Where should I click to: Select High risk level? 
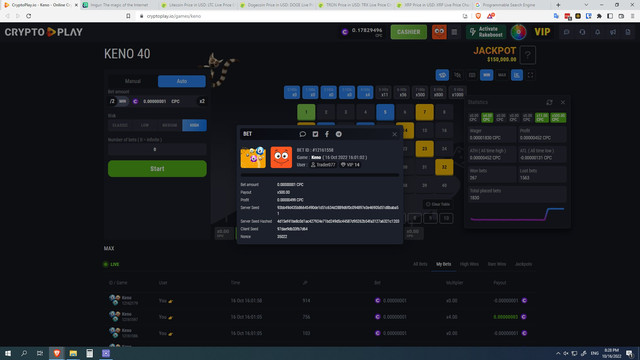(194, 125)
